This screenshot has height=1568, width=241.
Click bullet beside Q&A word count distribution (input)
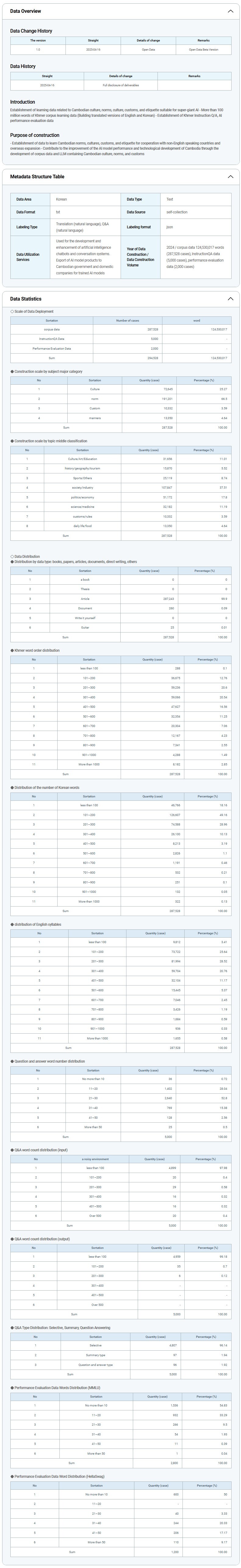point(12,1150)
